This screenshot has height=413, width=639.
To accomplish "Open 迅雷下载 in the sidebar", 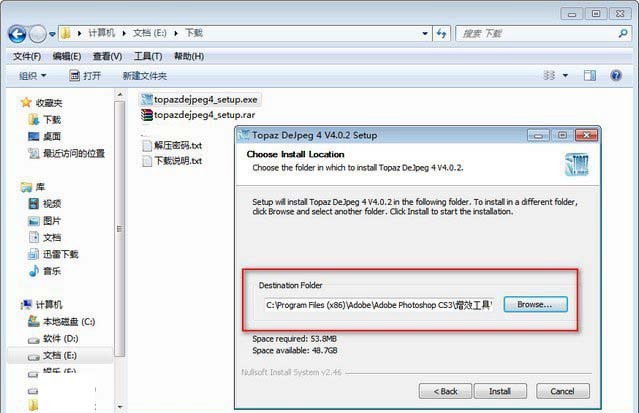I will click(x=53, y=254).
